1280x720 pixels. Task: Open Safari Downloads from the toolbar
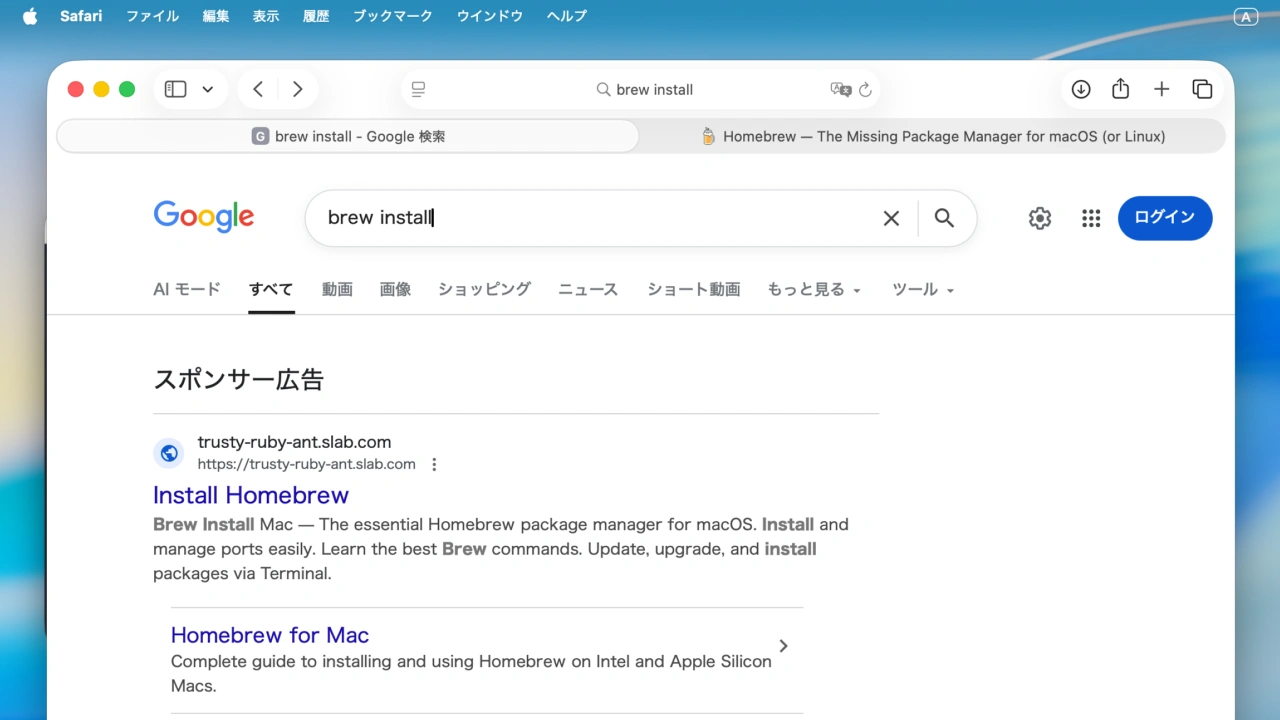click(1081, 89)
